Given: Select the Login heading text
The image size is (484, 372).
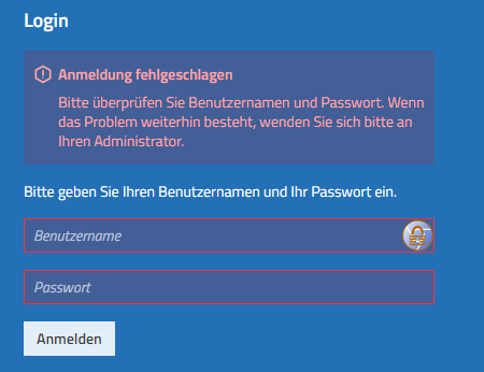Looking at the screenshot, I should [46, 21].
